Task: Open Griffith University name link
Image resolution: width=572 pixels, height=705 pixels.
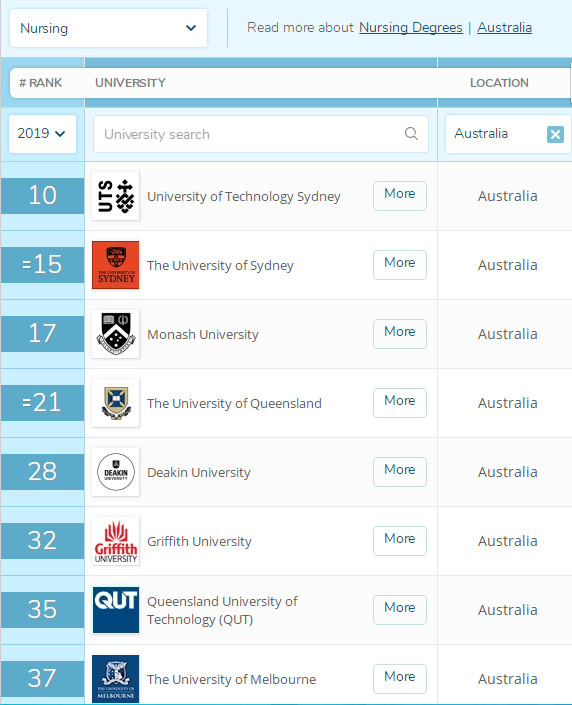Action: point(199,541)
